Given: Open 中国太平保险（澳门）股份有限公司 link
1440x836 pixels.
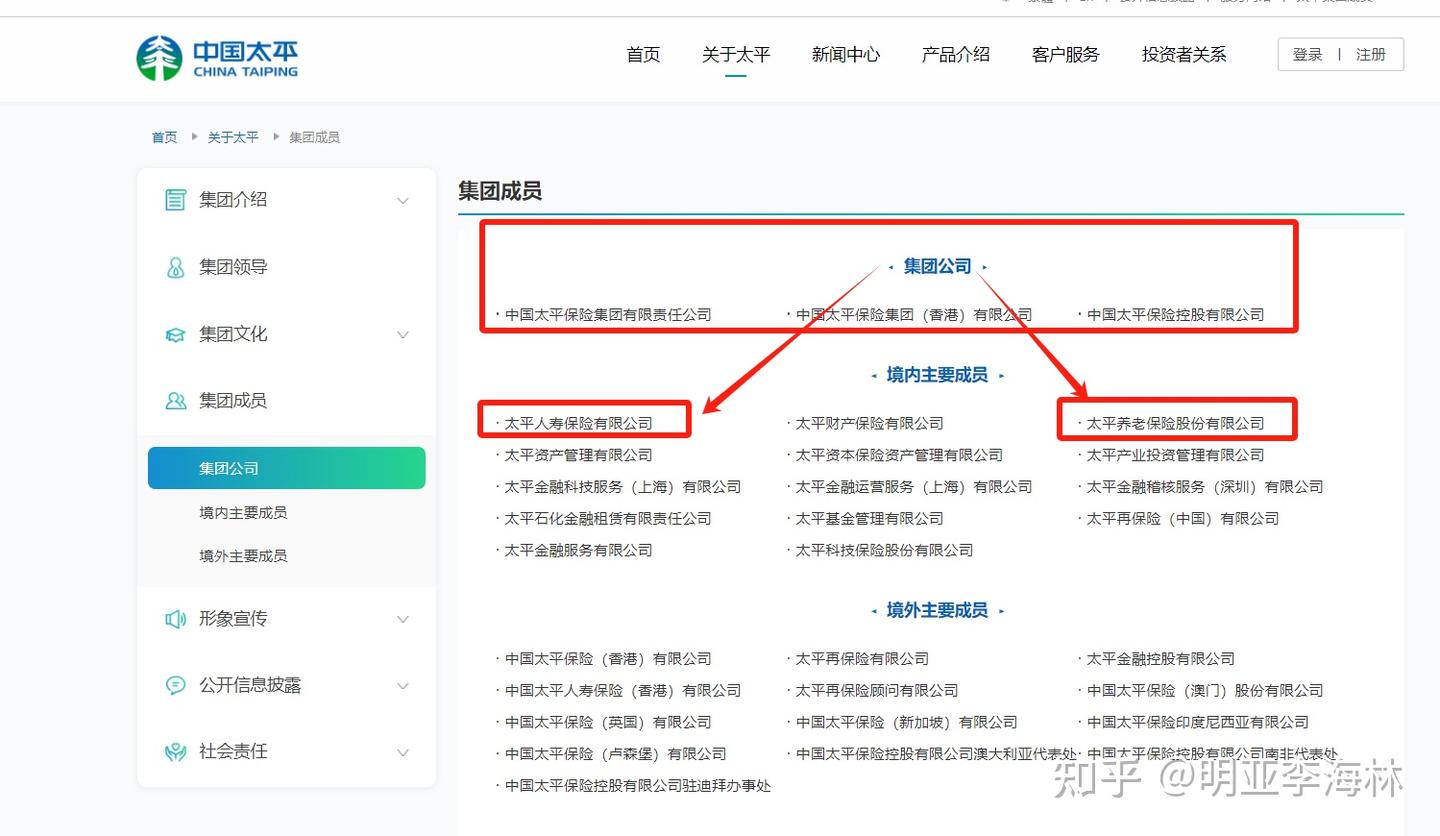Looking at the screenshot, I should pyautogui.click(x=1205, y=691).
